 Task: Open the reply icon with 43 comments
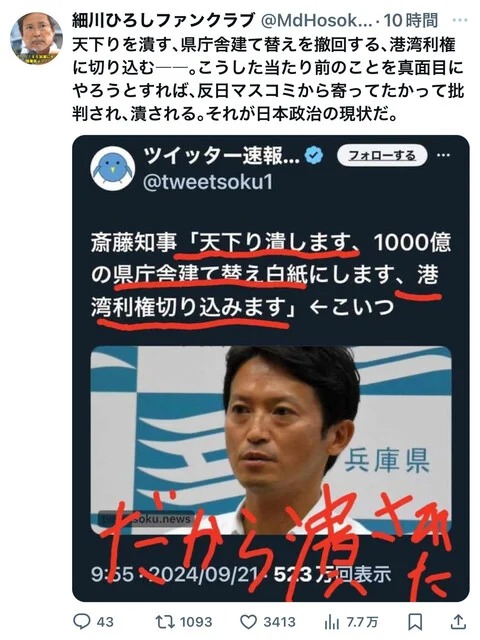(82, 622)
